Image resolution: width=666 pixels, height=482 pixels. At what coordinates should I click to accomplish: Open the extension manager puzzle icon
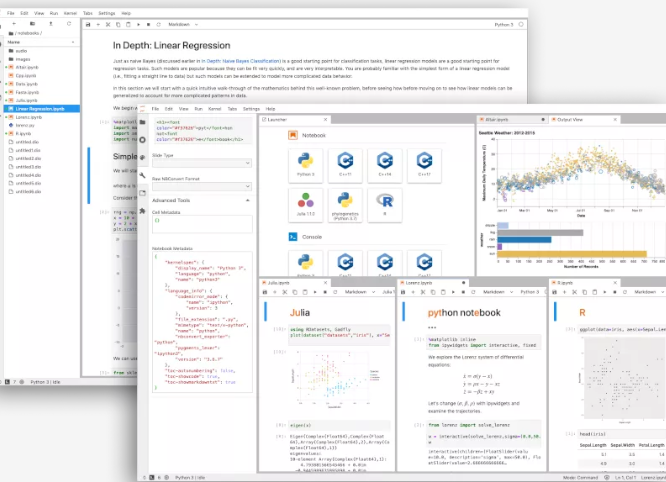pyautogui.click(x=143, y=208)
